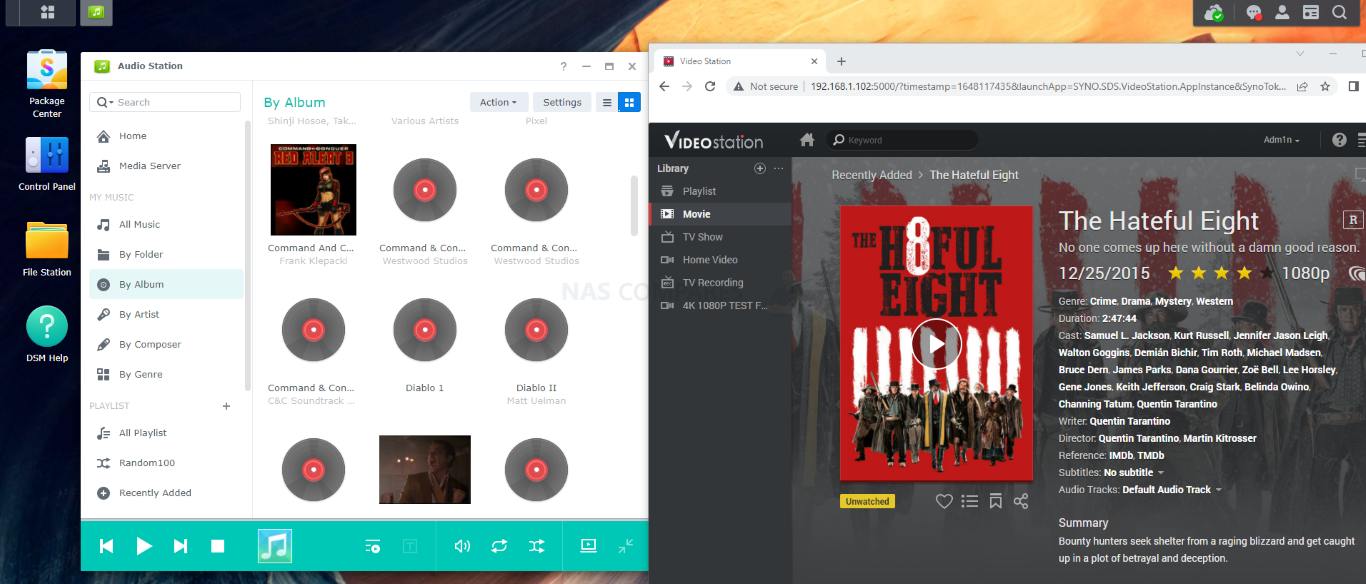The height and width of the screenshot is (584, 1366).
Task: Browse music By Genre
Action: (166, 375)
